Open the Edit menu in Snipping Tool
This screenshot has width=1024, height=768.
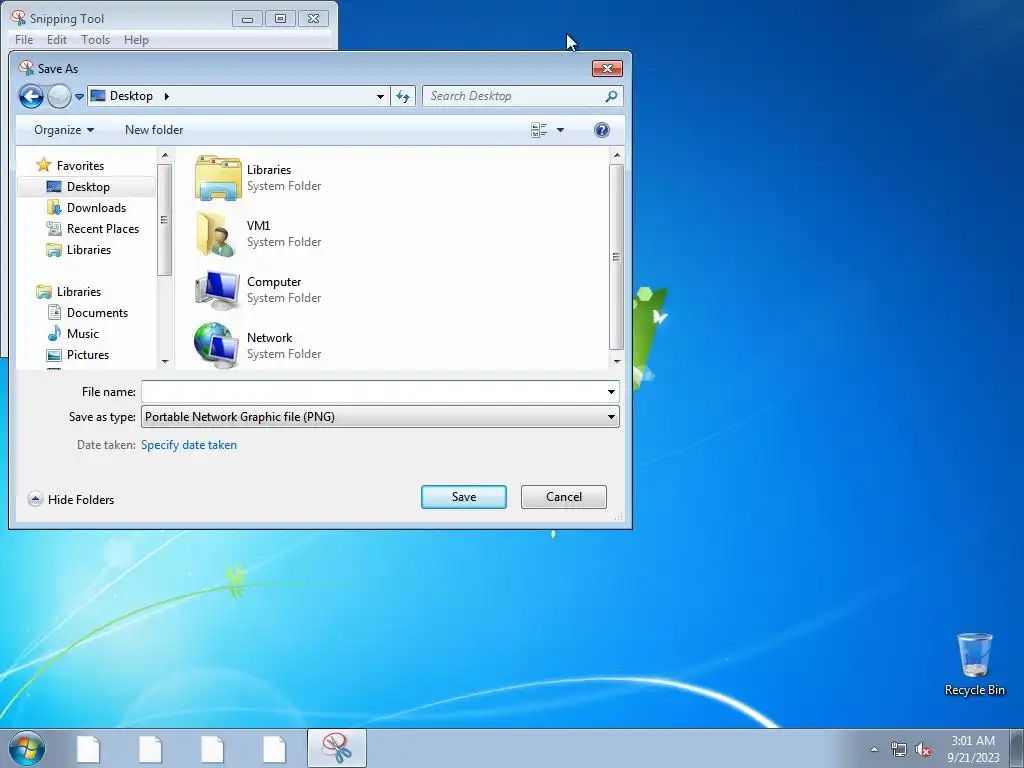point(57,40)
